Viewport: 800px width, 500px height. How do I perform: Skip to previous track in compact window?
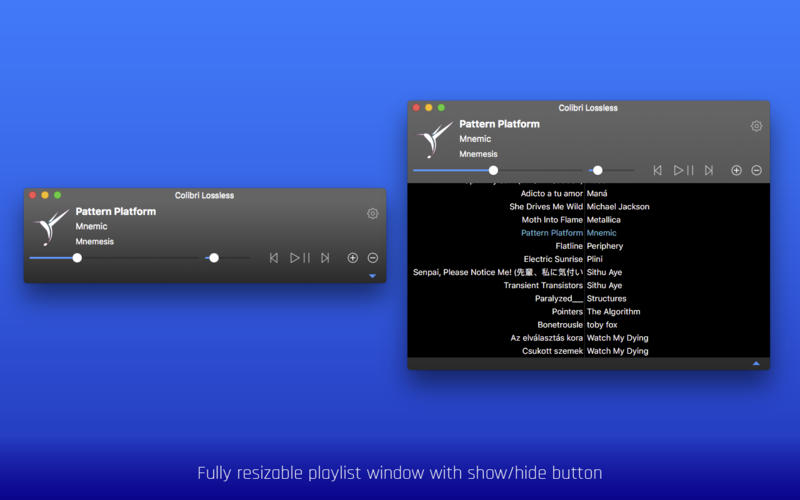[x=274, y=258]
